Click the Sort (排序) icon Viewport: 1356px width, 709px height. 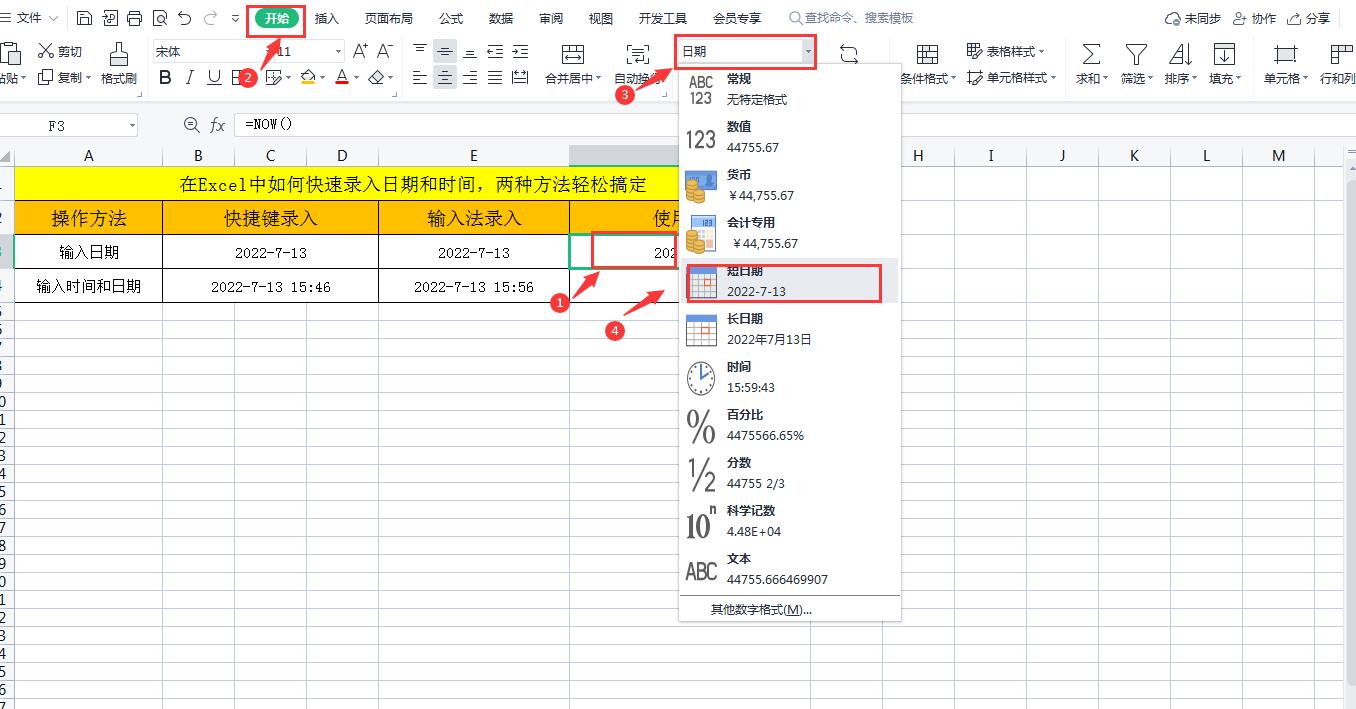pyautogui.click(x=1181, y=54)
